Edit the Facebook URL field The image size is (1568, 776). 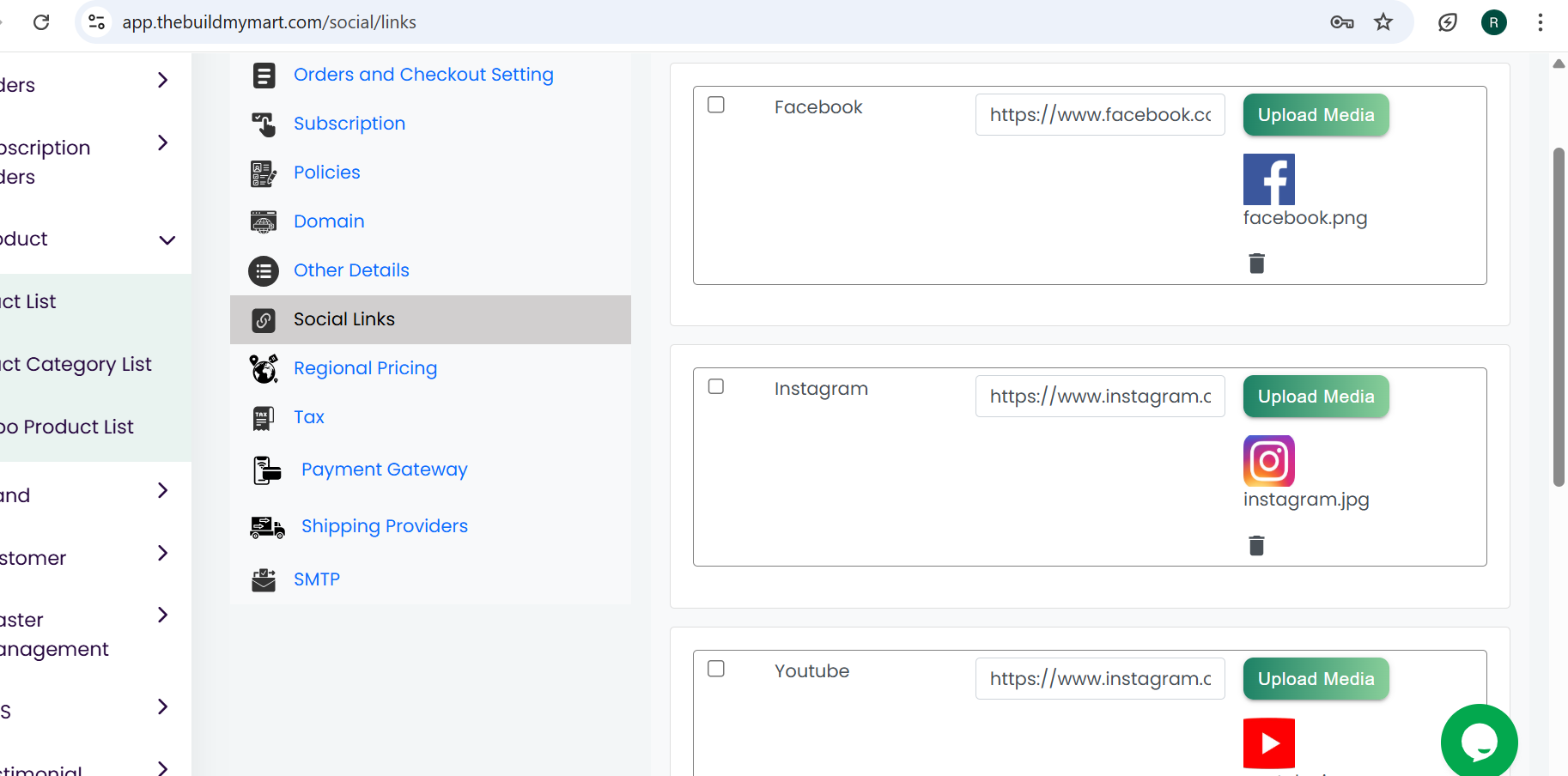click(1100, 115)
